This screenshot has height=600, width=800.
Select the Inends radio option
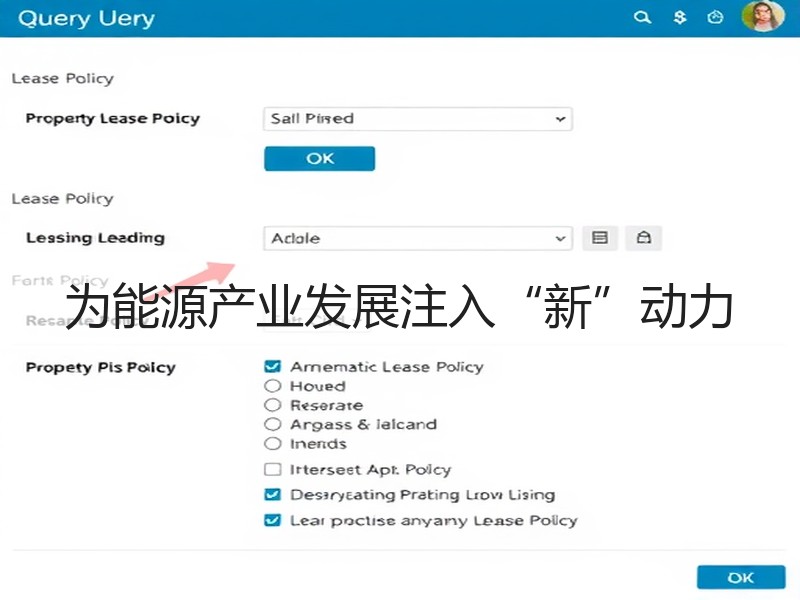[272, 444]
